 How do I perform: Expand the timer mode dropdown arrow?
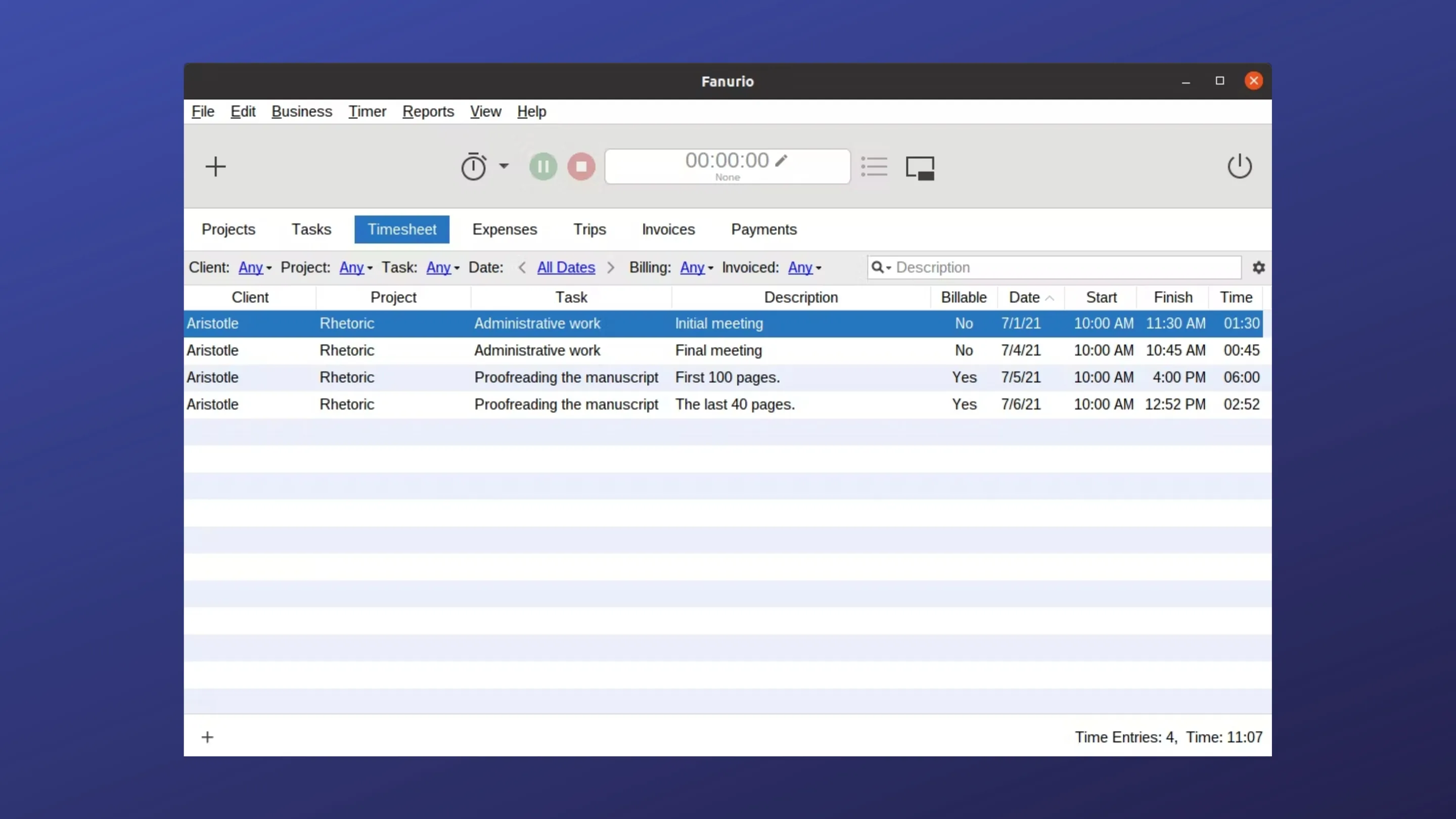tap(505, 166)
